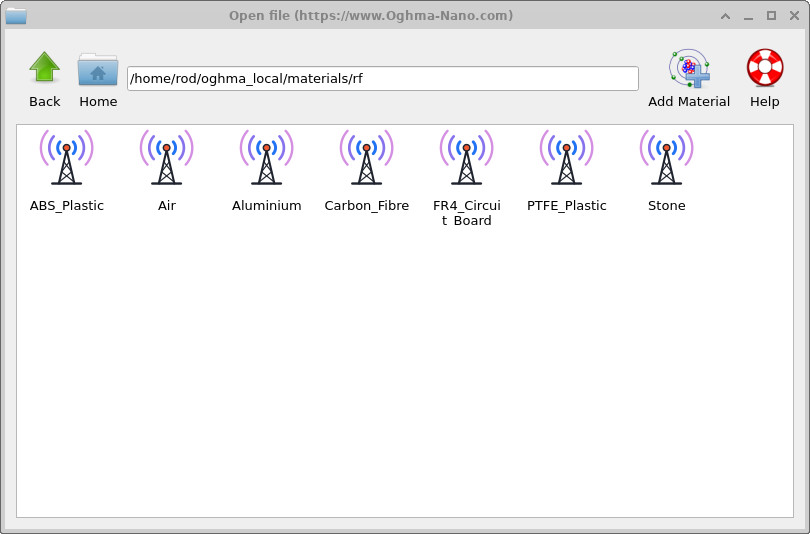Click the path field showing /home/rod/oghma_local/materials/rf

(383, 78)
